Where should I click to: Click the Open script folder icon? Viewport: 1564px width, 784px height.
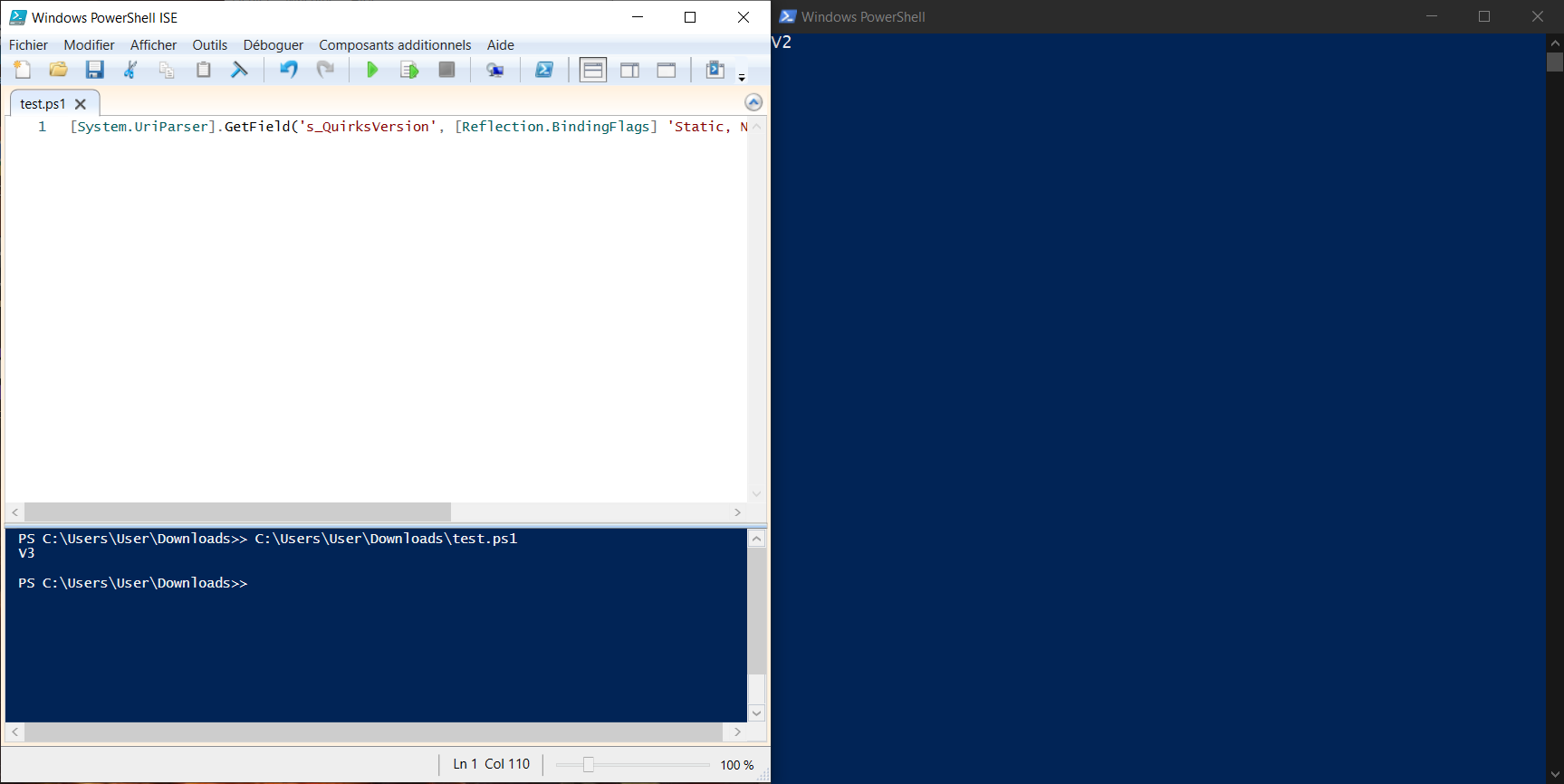pyautogui.click(x=59, y=70)
